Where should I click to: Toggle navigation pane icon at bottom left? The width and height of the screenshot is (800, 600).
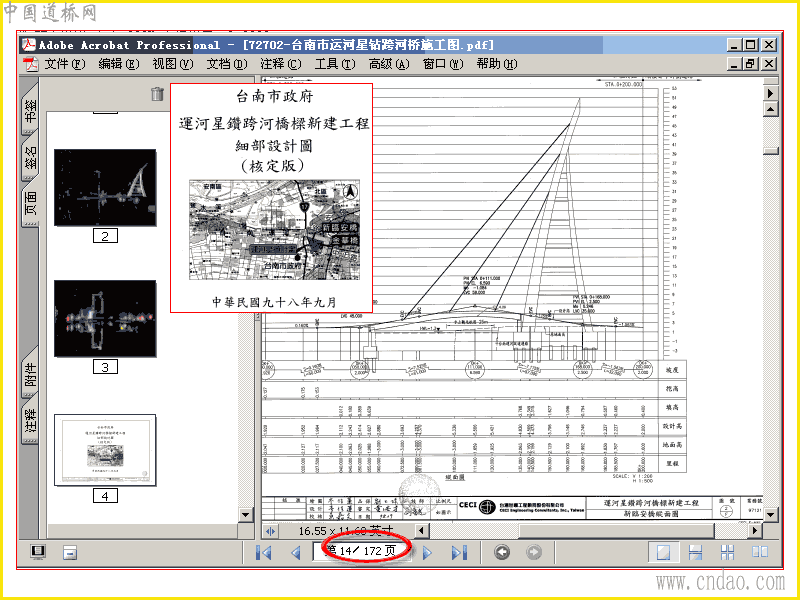[x=38, y=552]
